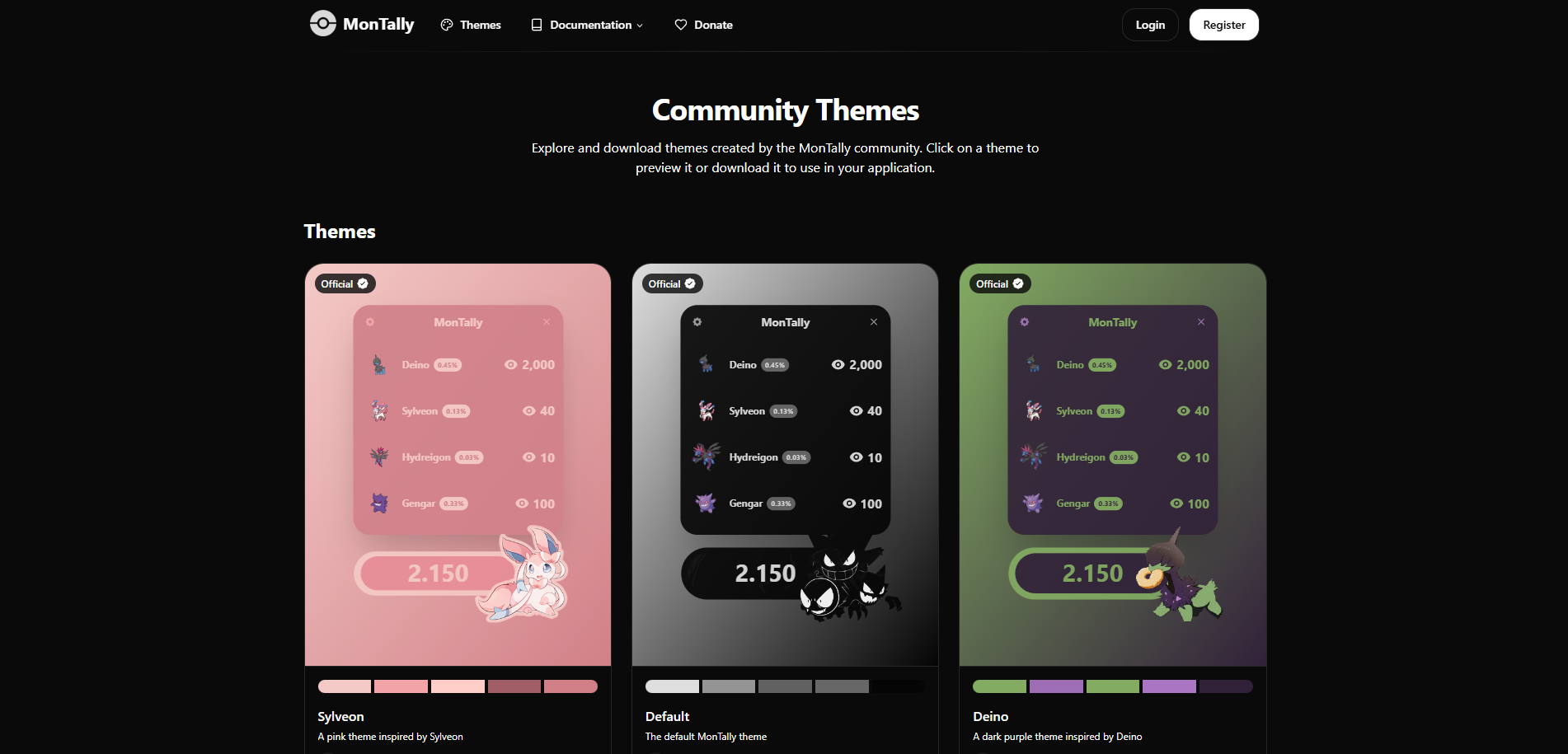Screen dimensions: 1568x754
Task: Click the Register button
Action: pos(1223,25)
